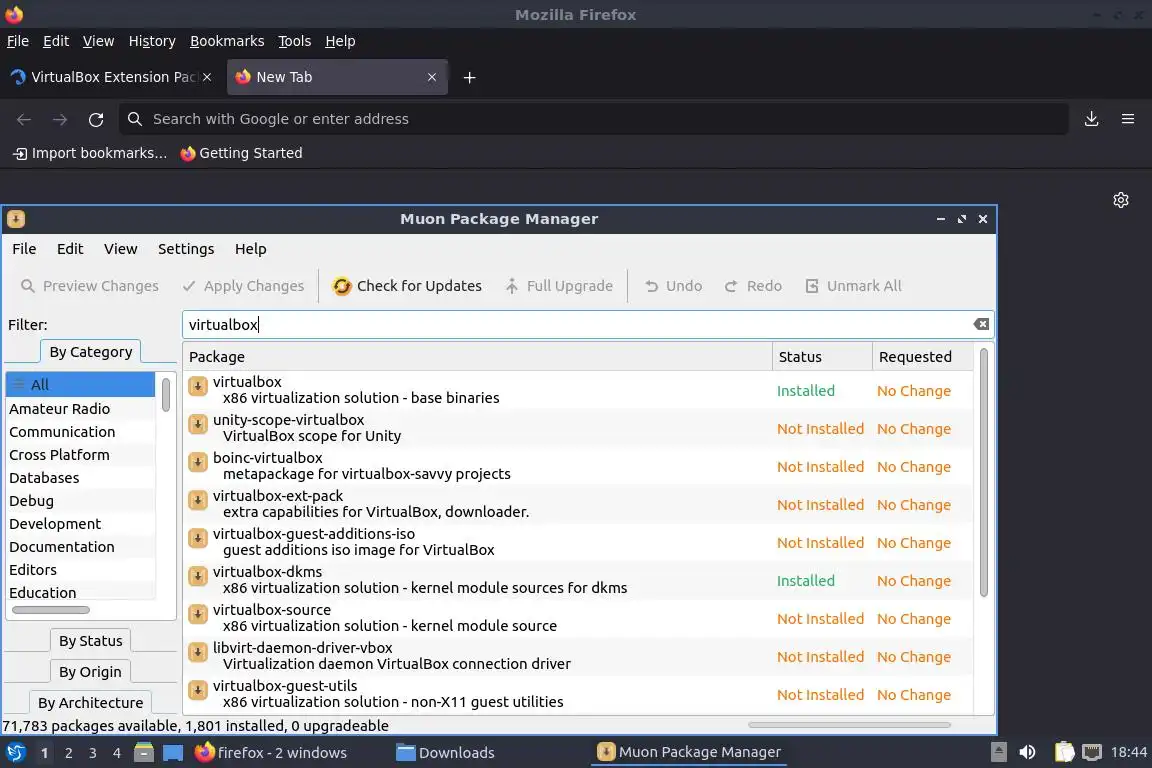1152x768 pixels.
Task: Clear the filter text with the erase icon
Action: (x=981, y=324)
